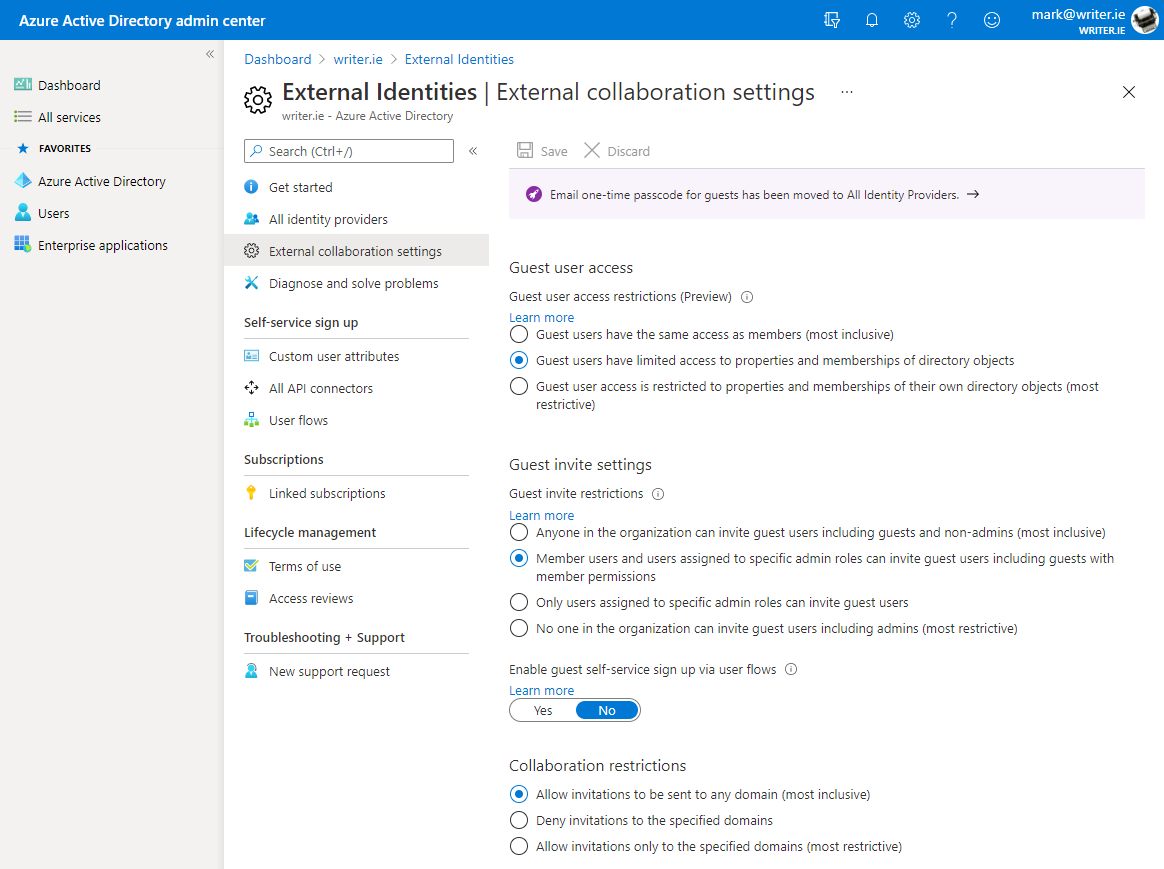Collapse the External Identities resource menu

473,151
